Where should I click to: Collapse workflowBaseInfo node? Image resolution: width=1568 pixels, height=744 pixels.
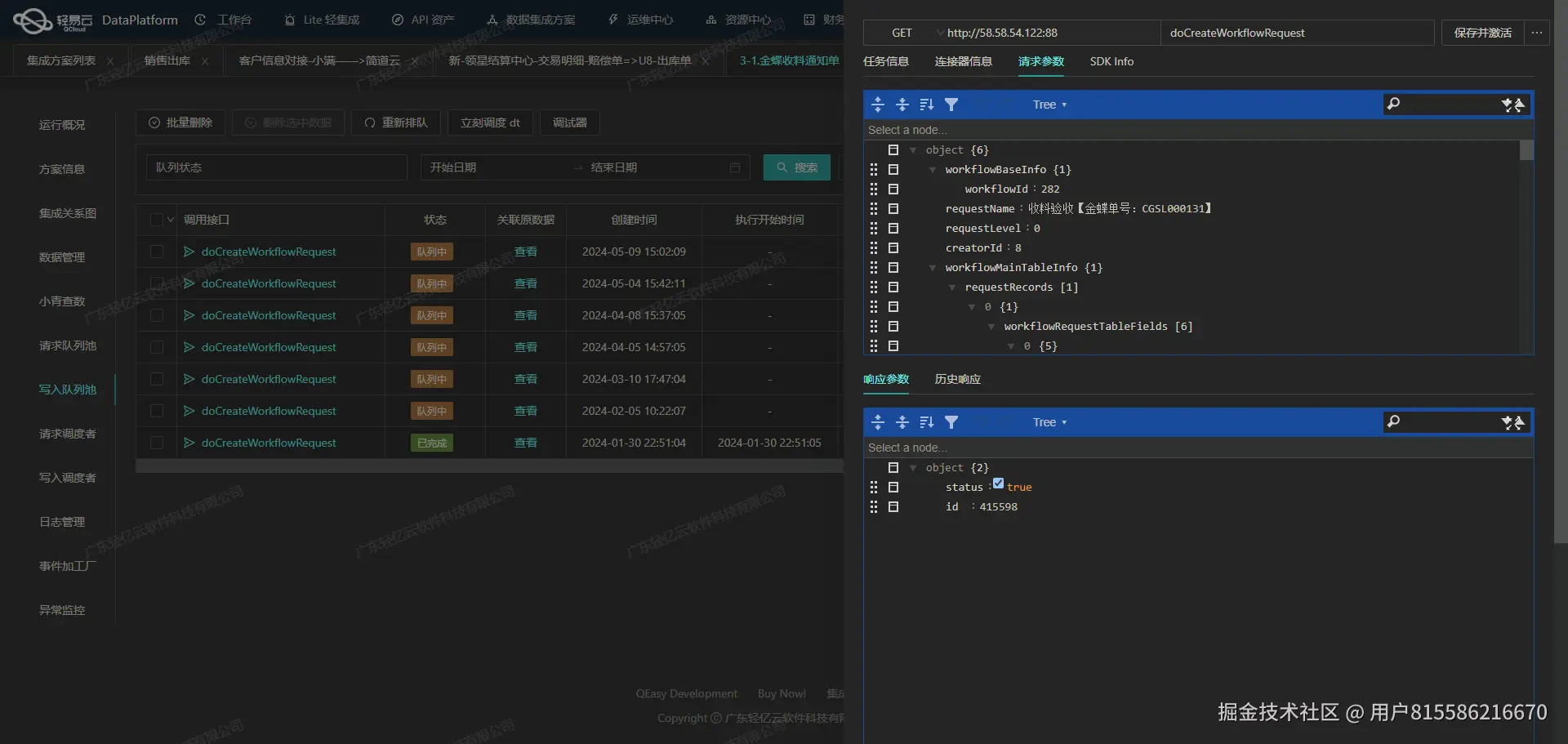[x=933, y=170]
